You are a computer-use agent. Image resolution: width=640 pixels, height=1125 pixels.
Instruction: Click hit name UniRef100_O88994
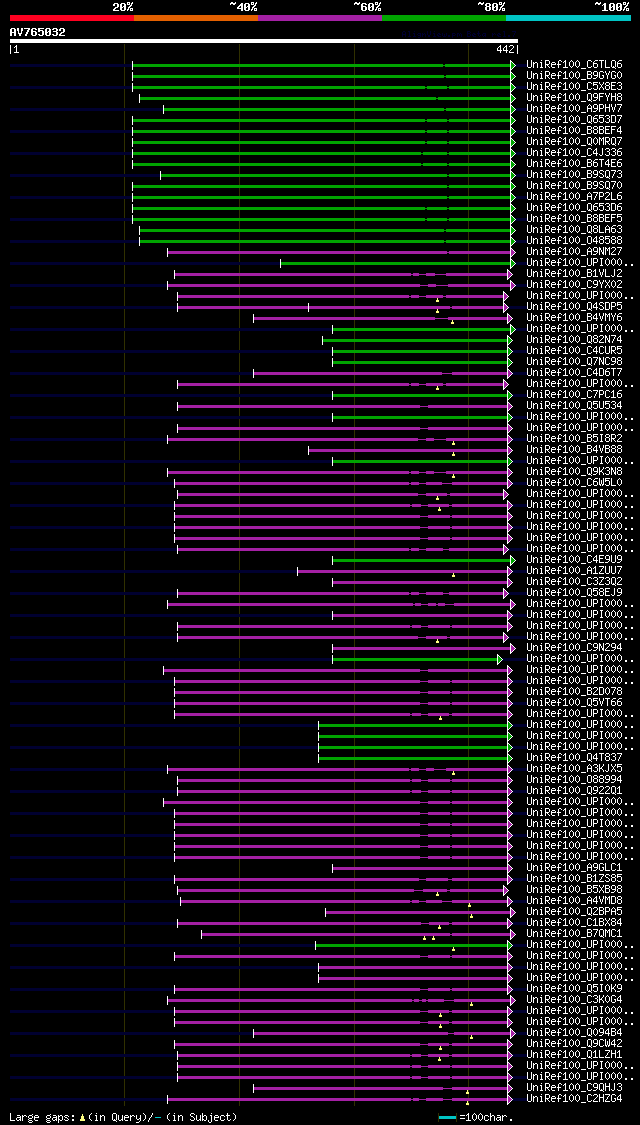(x=574, y=780)
